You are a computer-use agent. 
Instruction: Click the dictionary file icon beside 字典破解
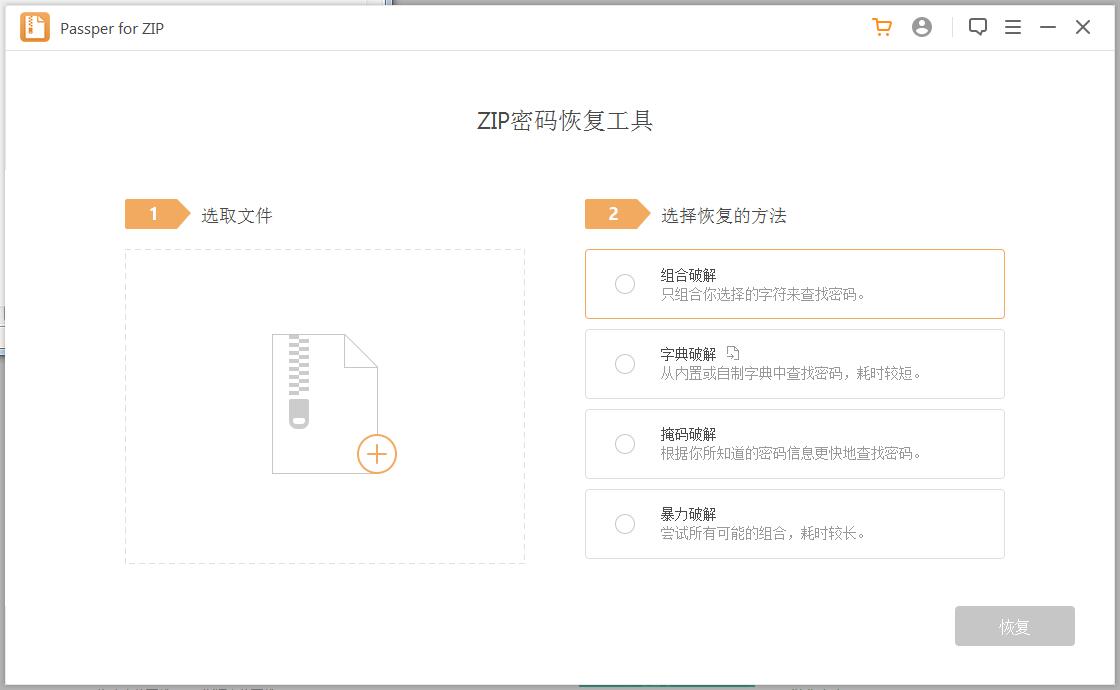tap(733, 353)
